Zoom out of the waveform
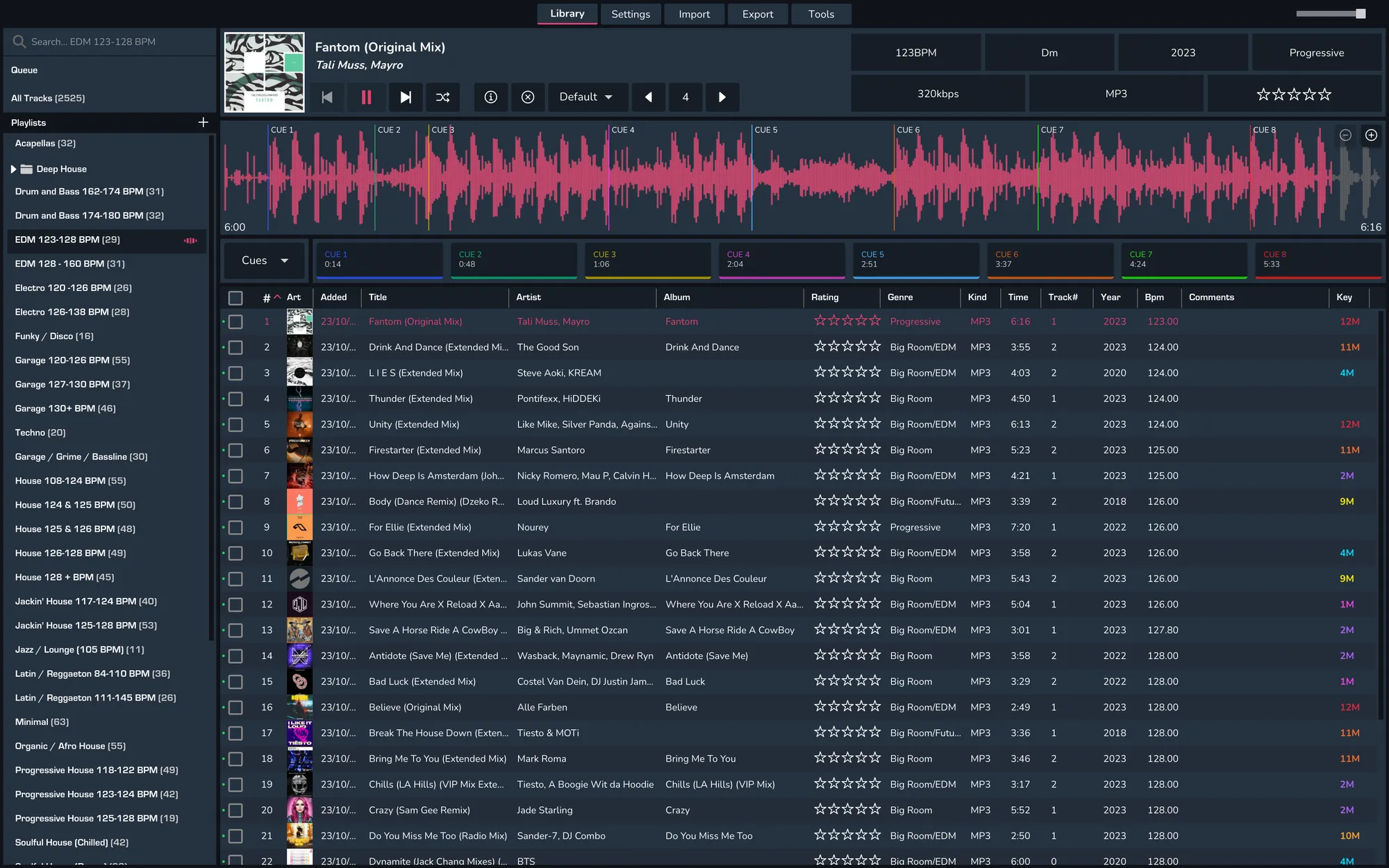This screenshot has height=868, width=1389. click(1345, 135)
